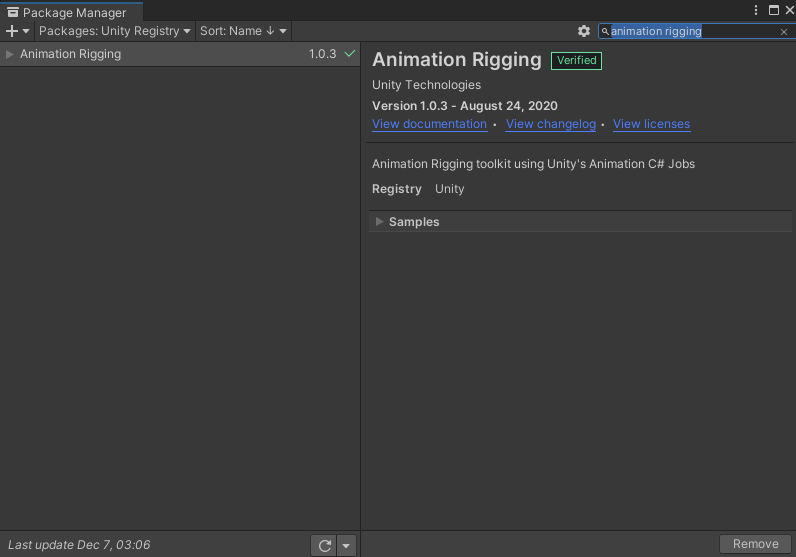Click the Unity Technologies author text
Screen dimensions: 796x557
point(426,85)
